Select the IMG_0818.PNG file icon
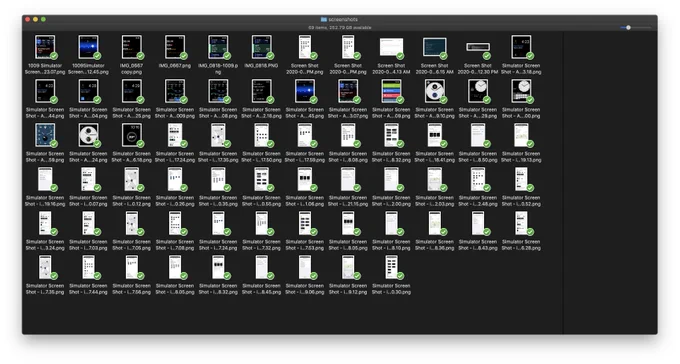This screenshot has width=680, height=364. (262, 47)
